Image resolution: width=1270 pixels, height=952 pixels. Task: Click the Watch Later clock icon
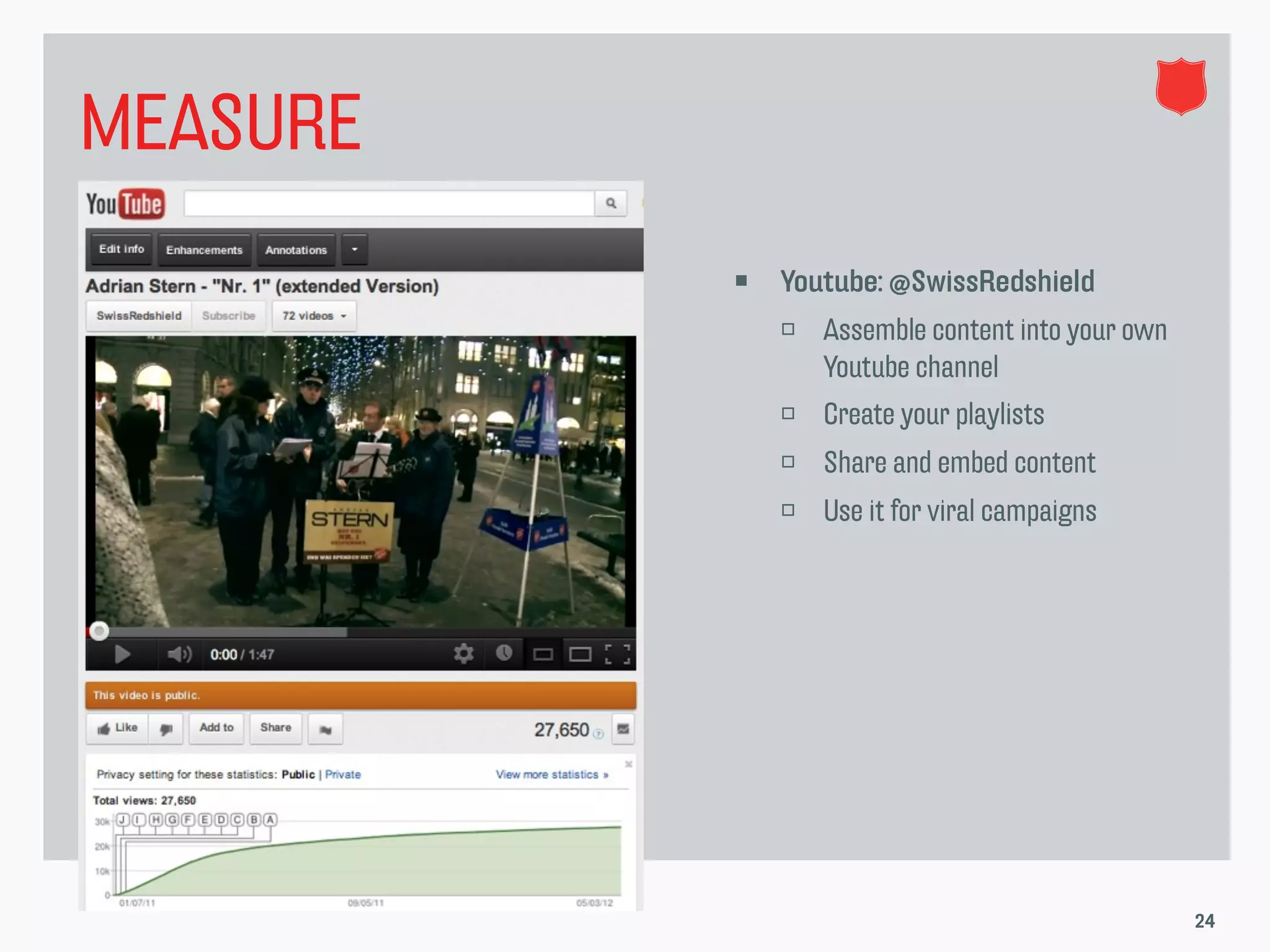[x=504, y=653]
